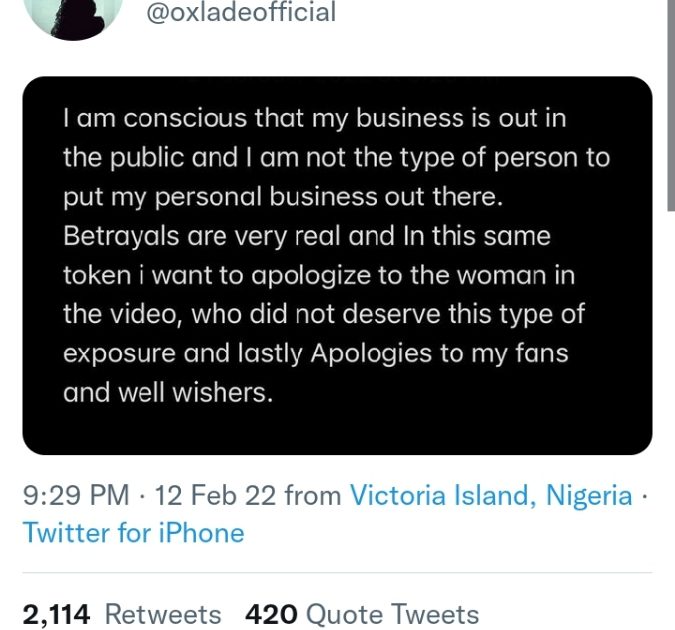
Task: Open the @oxladeofficial profile handle
Action: click(240, 13)
